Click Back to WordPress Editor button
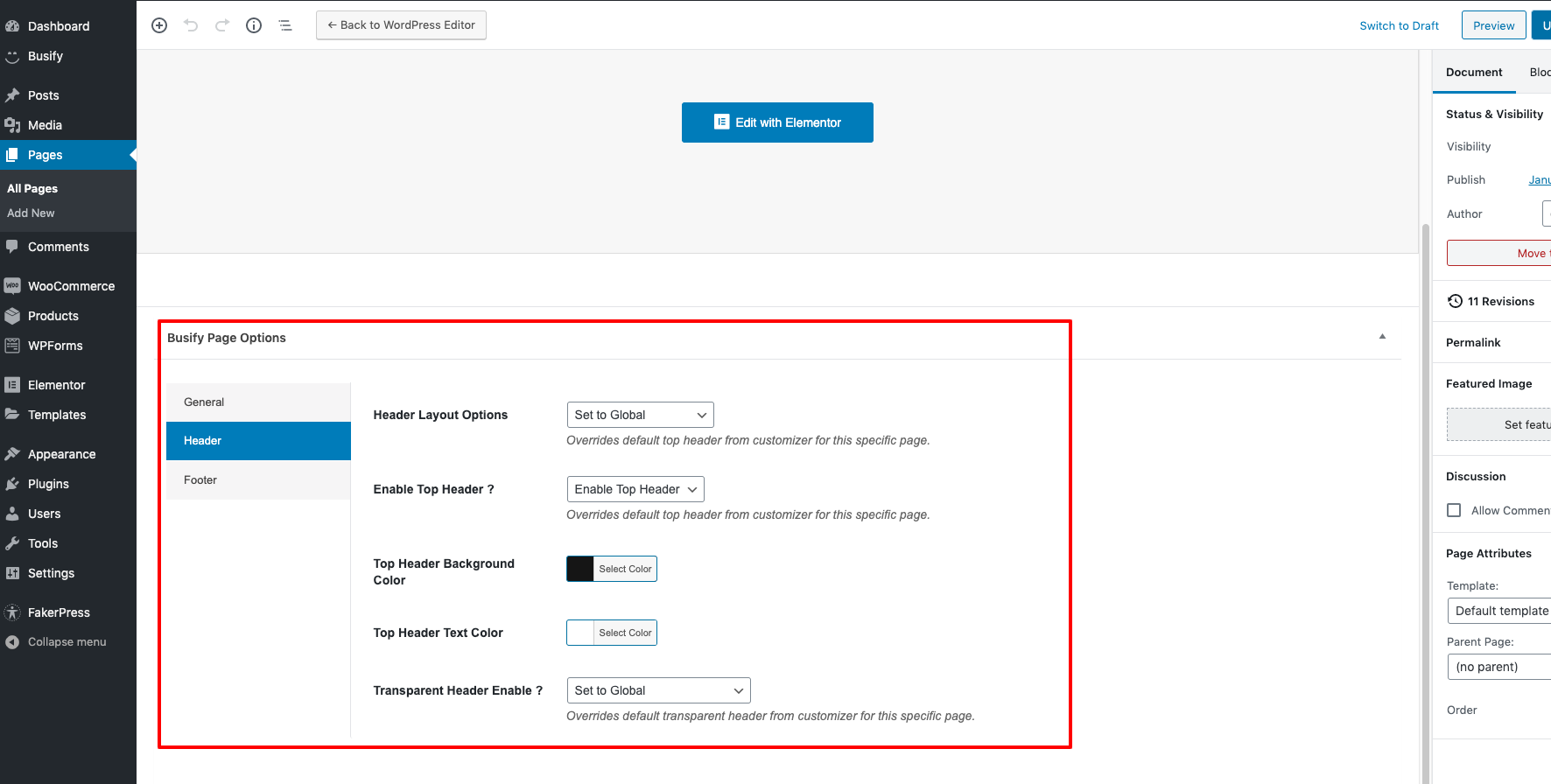The width and height of the screenshot is (1551, 784). click(x=401, y=25)
